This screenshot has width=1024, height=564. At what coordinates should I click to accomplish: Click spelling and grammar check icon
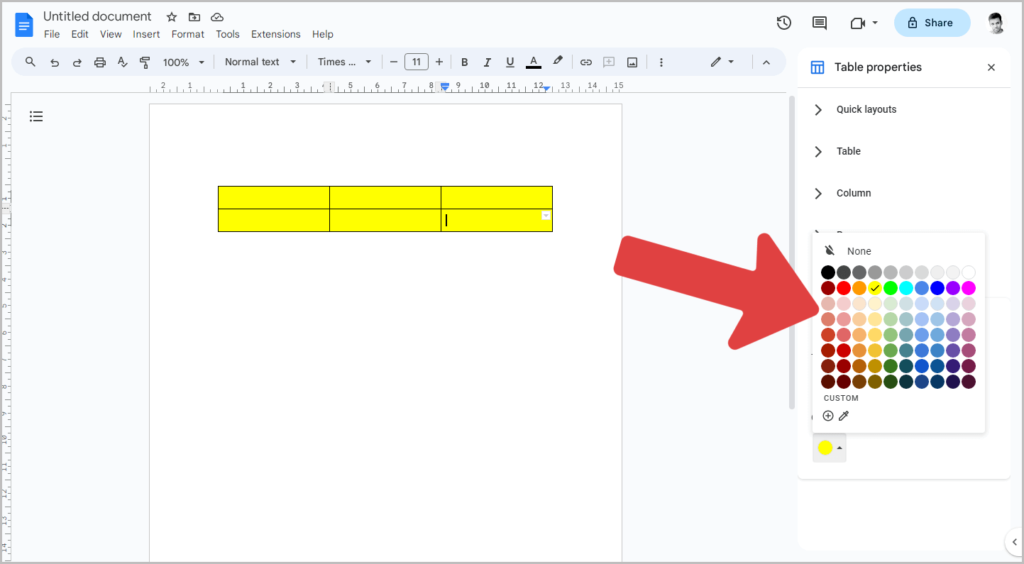[x=122, y=62]
